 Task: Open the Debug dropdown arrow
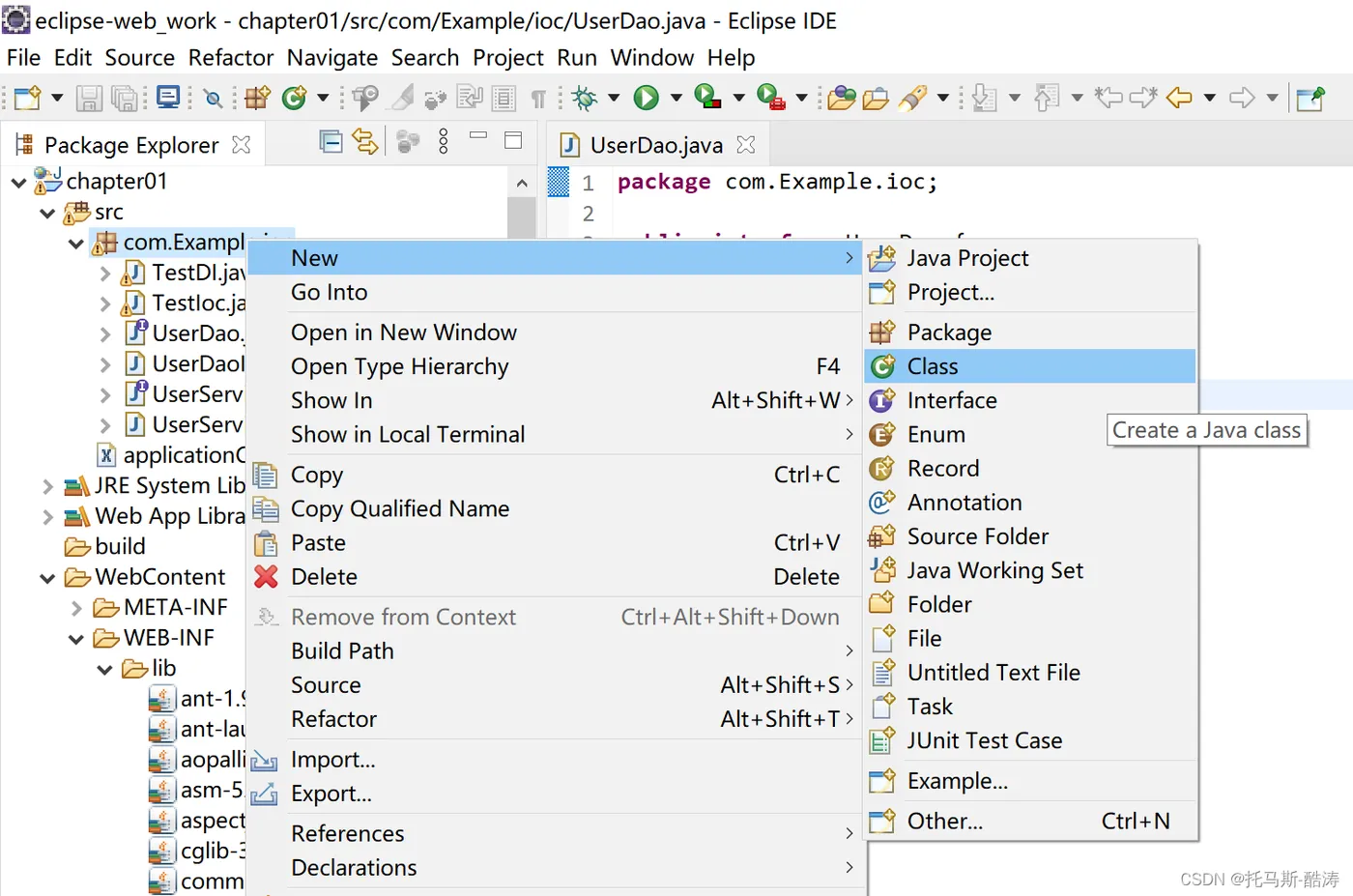tap(614, 98)
